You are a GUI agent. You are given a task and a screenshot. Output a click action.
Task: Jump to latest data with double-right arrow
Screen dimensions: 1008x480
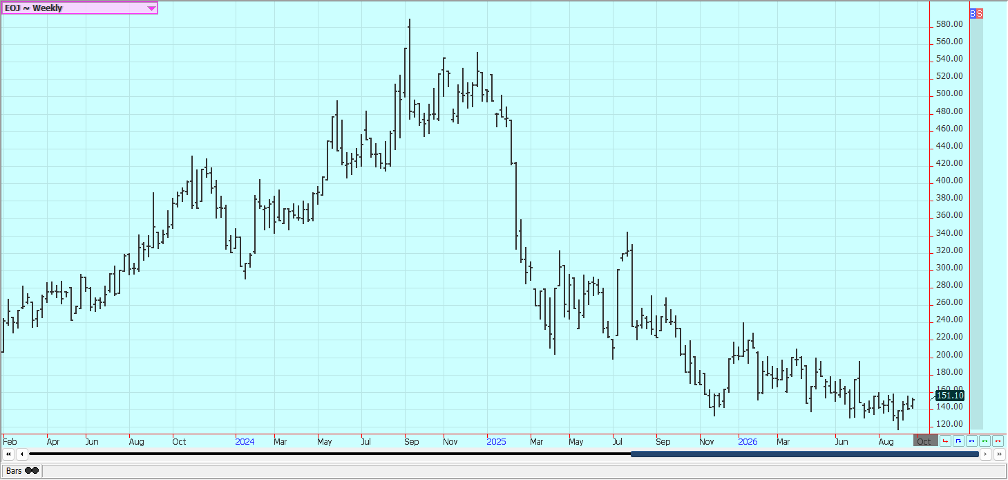click(x=999, y=454)
